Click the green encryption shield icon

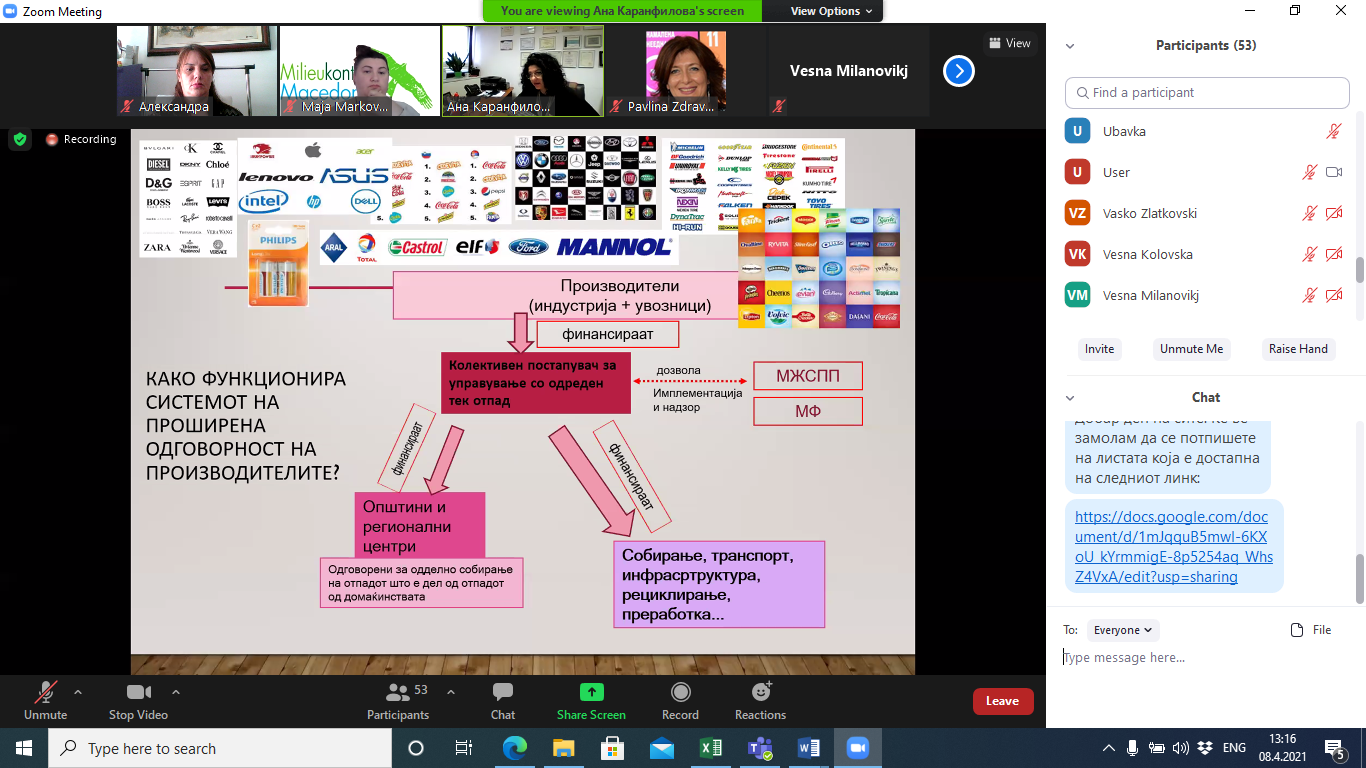(20, 139)
